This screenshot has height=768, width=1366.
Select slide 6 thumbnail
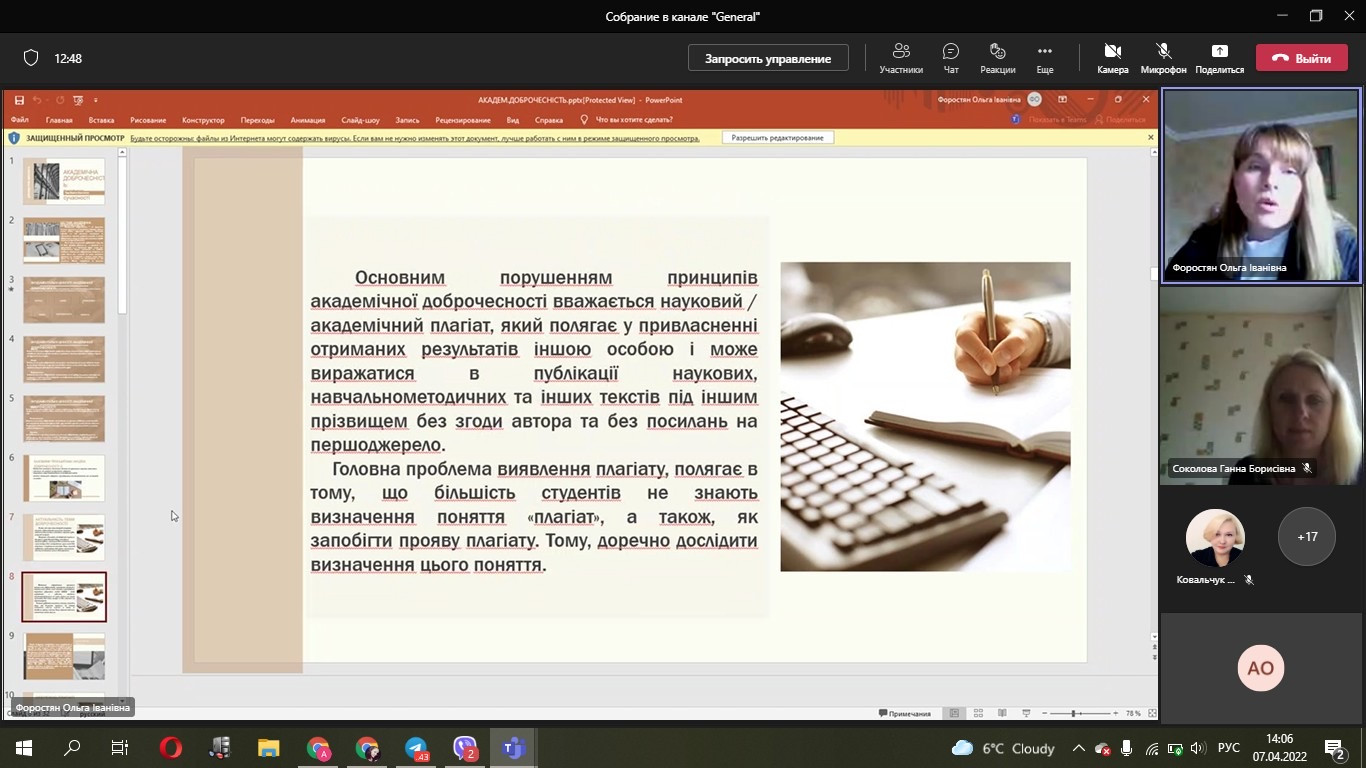64,478
